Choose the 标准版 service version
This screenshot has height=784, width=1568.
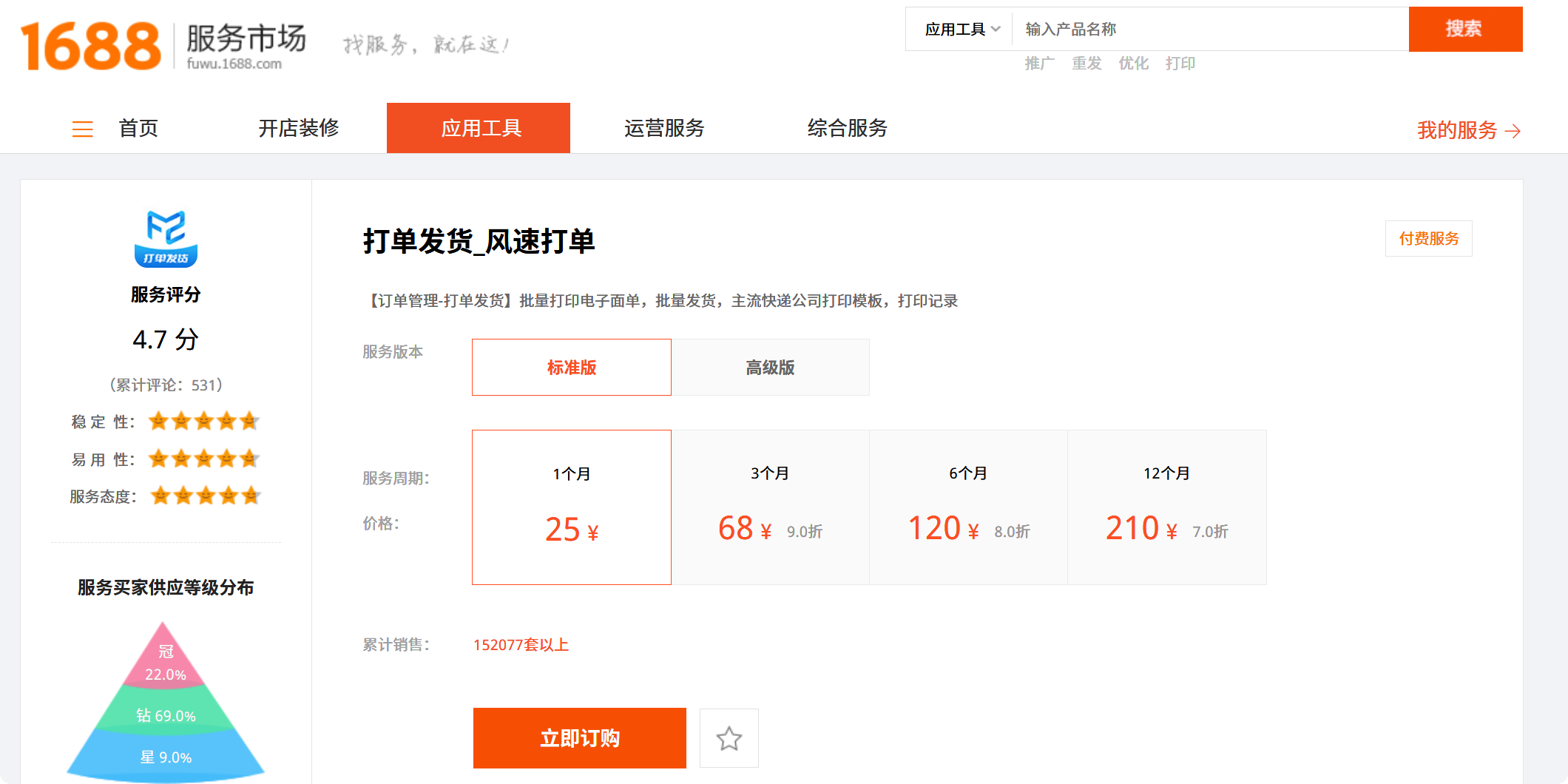pyautogui.click(x=572, y=367)
